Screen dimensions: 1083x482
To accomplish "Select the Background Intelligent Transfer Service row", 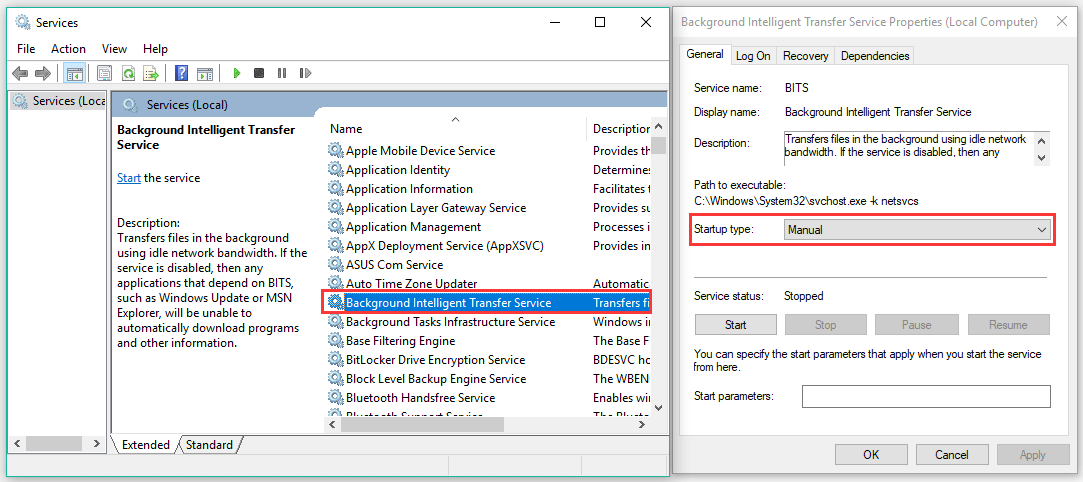I will click(488, 302).
